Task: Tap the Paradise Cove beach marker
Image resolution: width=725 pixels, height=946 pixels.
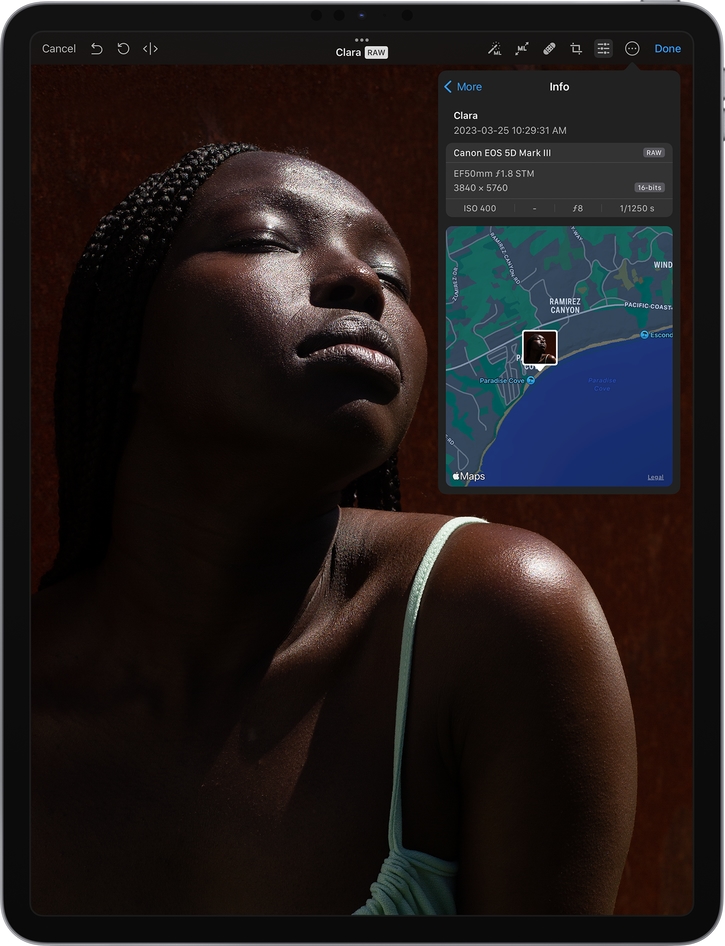Action: tap(531, 380)
